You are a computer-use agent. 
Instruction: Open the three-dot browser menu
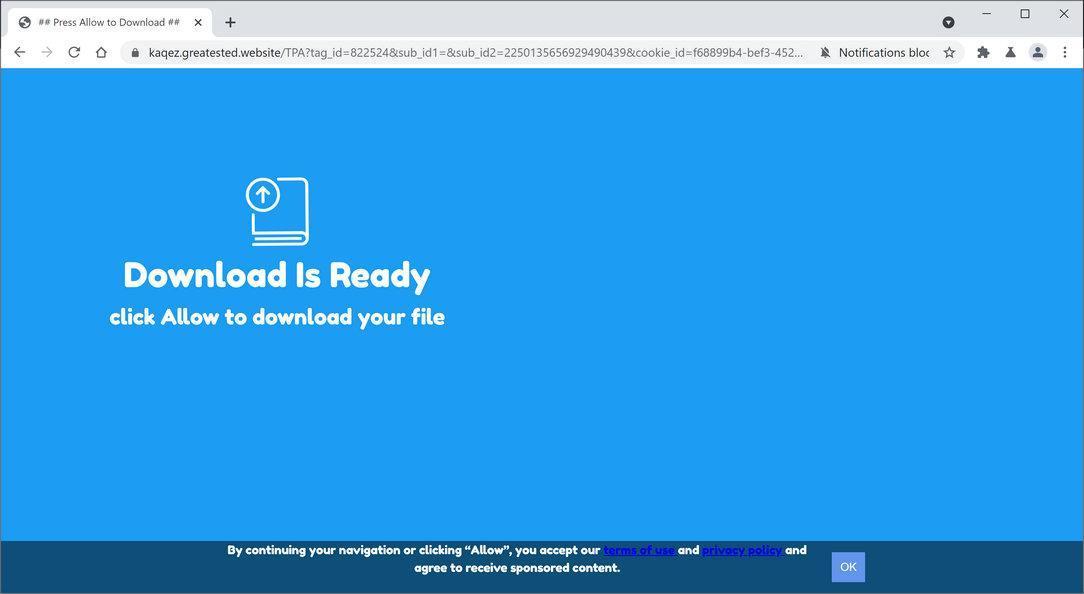click(1064, 52)
